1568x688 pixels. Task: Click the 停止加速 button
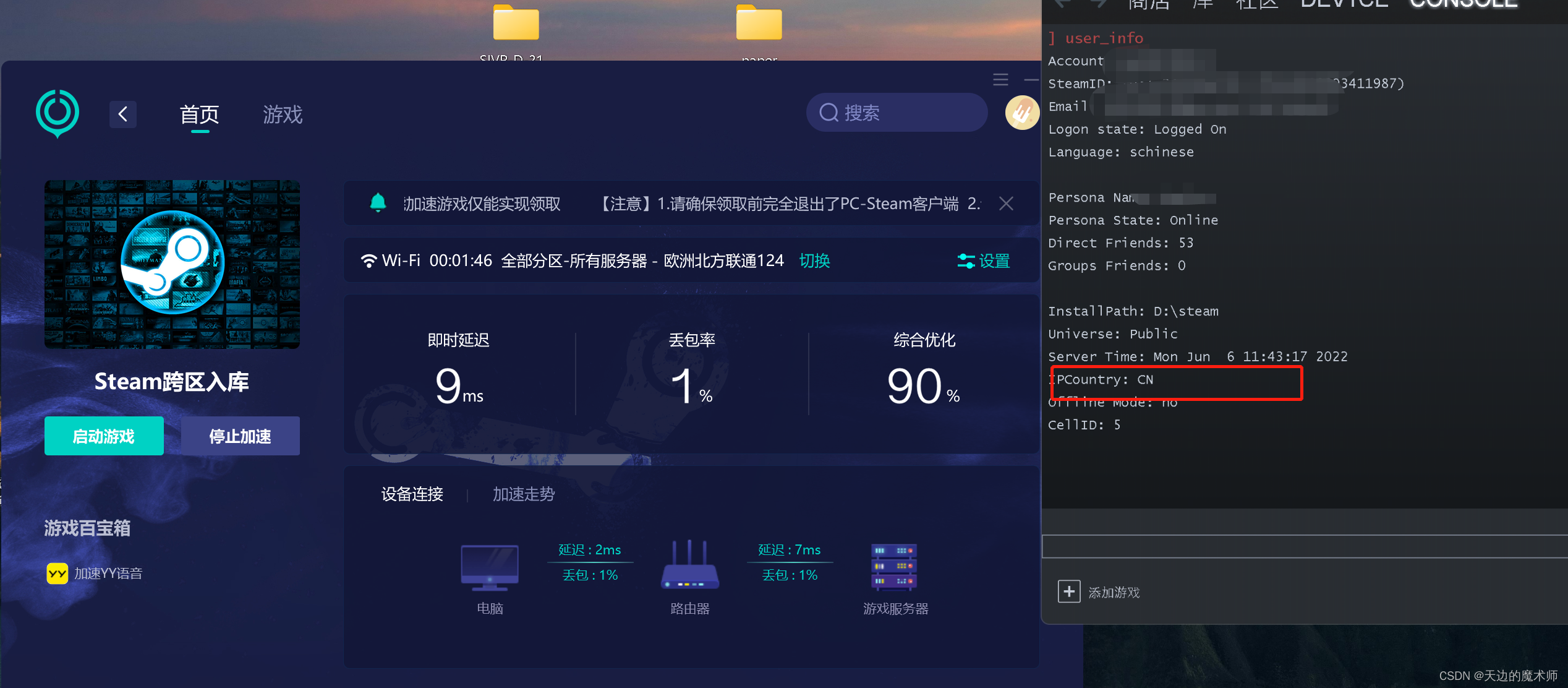[x=240, y=436]
